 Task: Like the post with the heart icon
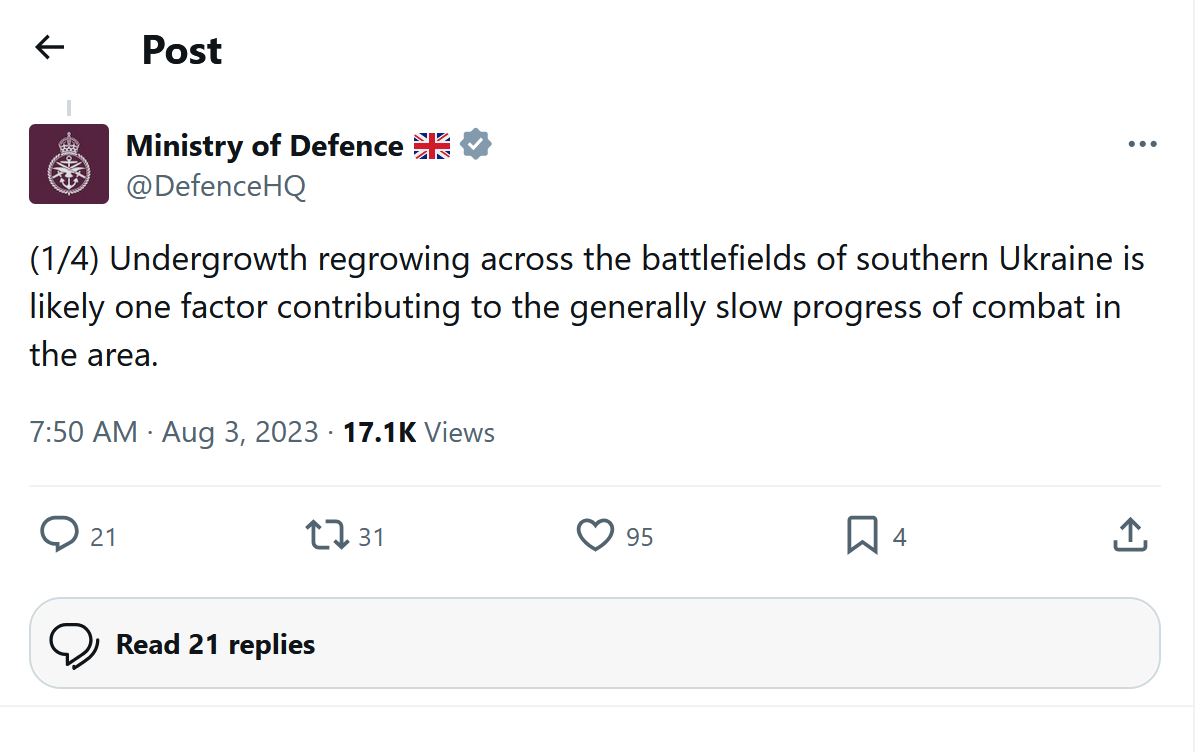(595, 535)
